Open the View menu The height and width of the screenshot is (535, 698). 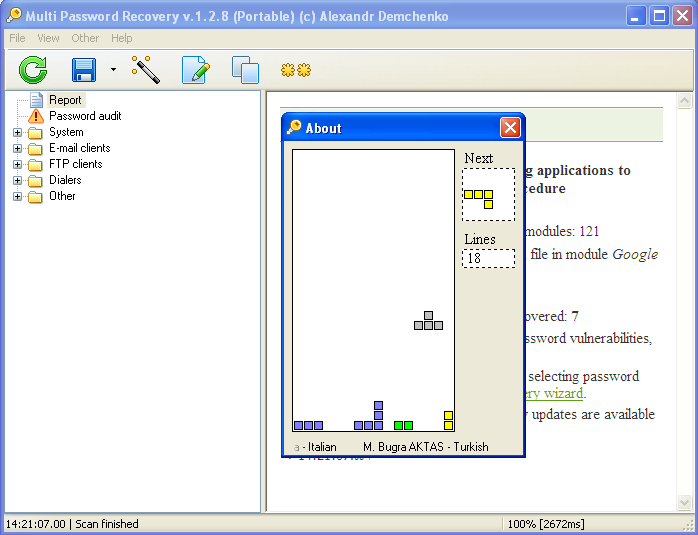coord(48,38)
